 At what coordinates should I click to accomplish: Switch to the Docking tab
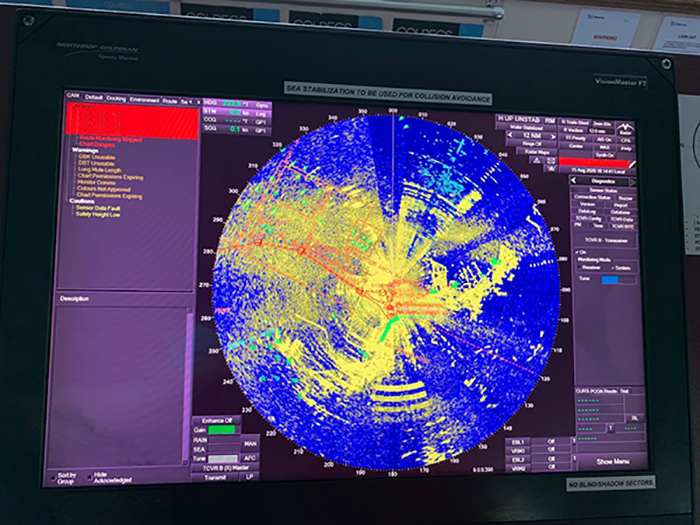(x=116, y=97)
